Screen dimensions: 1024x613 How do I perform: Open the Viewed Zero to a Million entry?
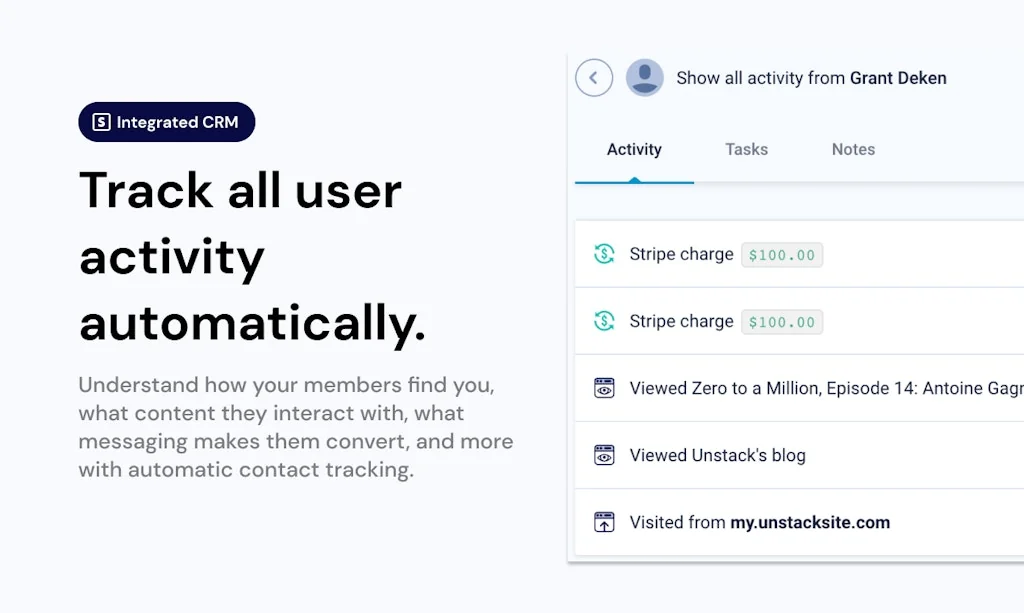click(825, 388)
